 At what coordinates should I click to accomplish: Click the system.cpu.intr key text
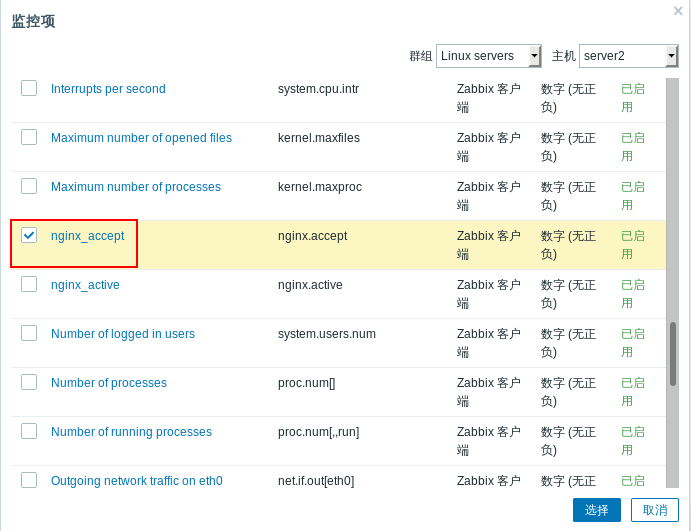[318, 89]
